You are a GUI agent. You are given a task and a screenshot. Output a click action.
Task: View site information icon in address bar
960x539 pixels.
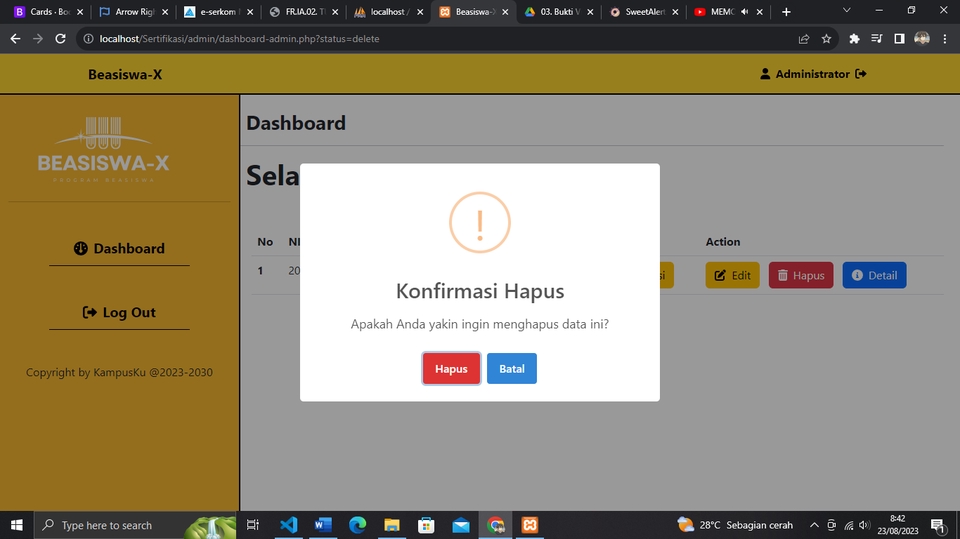88,39
